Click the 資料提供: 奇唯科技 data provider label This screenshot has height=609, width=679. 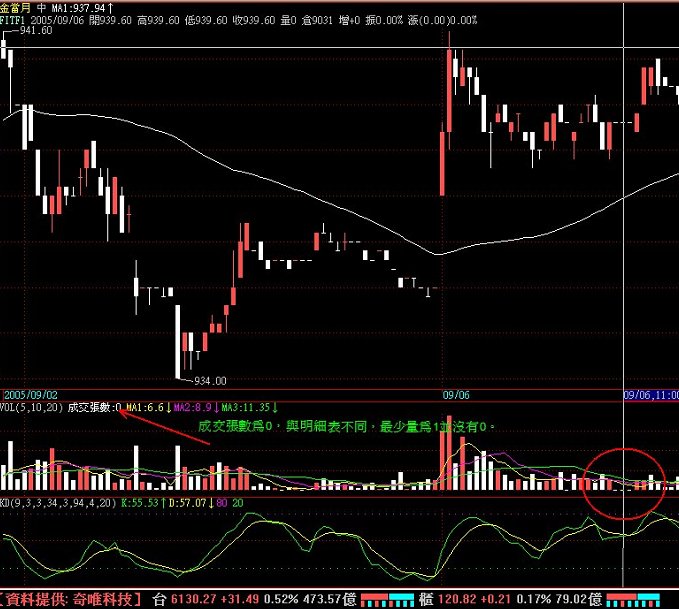[x=71, y=599]
